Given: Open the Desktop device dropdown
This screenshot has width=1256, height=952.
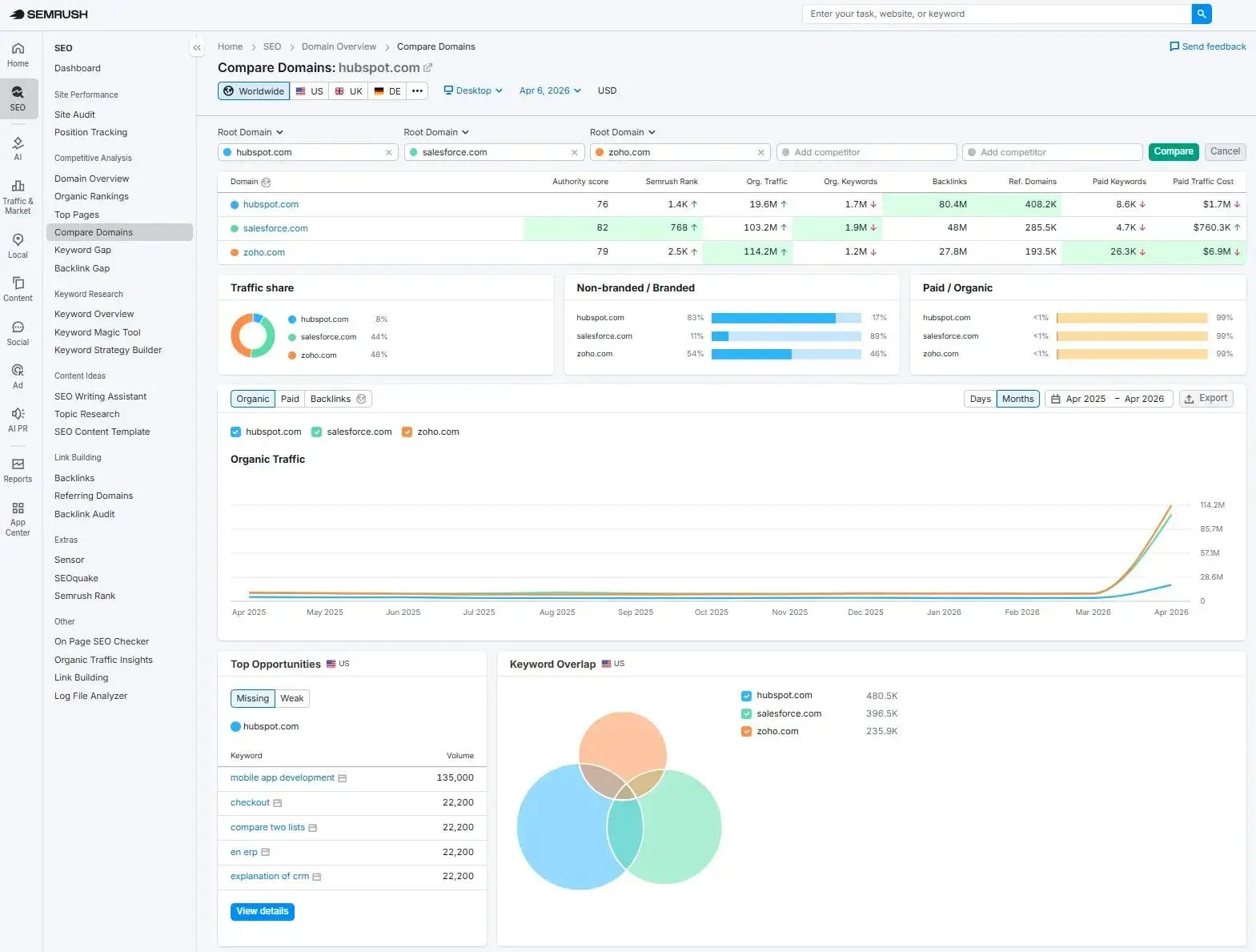Looking at the screenshot, I should pyautogui.click(x=473, y=90).
